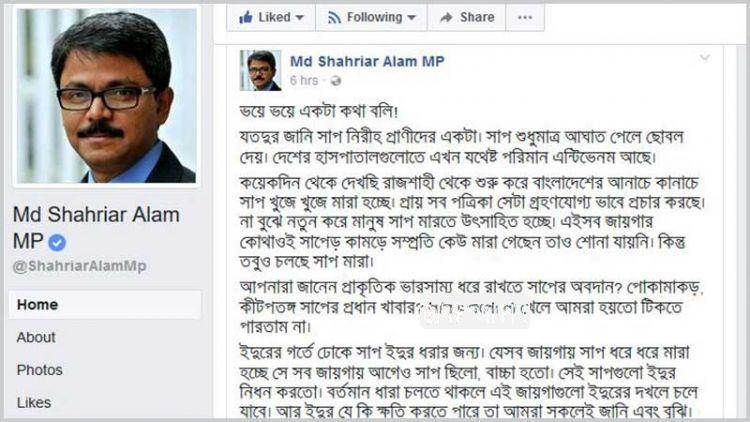The height and width of the screenshot is (422, 750).
Task: Click the thumbs-up icon on the Liked button
Action: coord(246,18)
